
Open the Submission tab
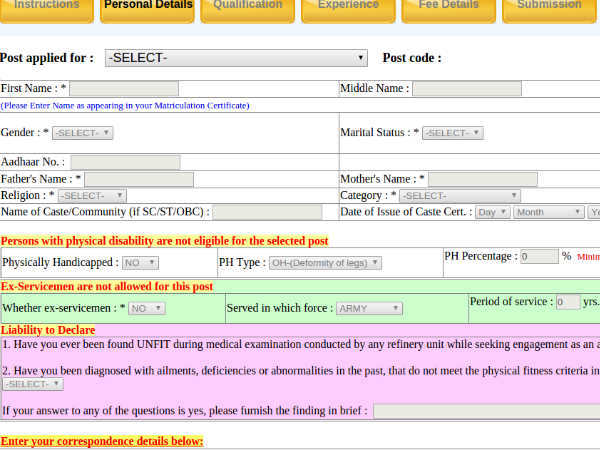[549, 10]
